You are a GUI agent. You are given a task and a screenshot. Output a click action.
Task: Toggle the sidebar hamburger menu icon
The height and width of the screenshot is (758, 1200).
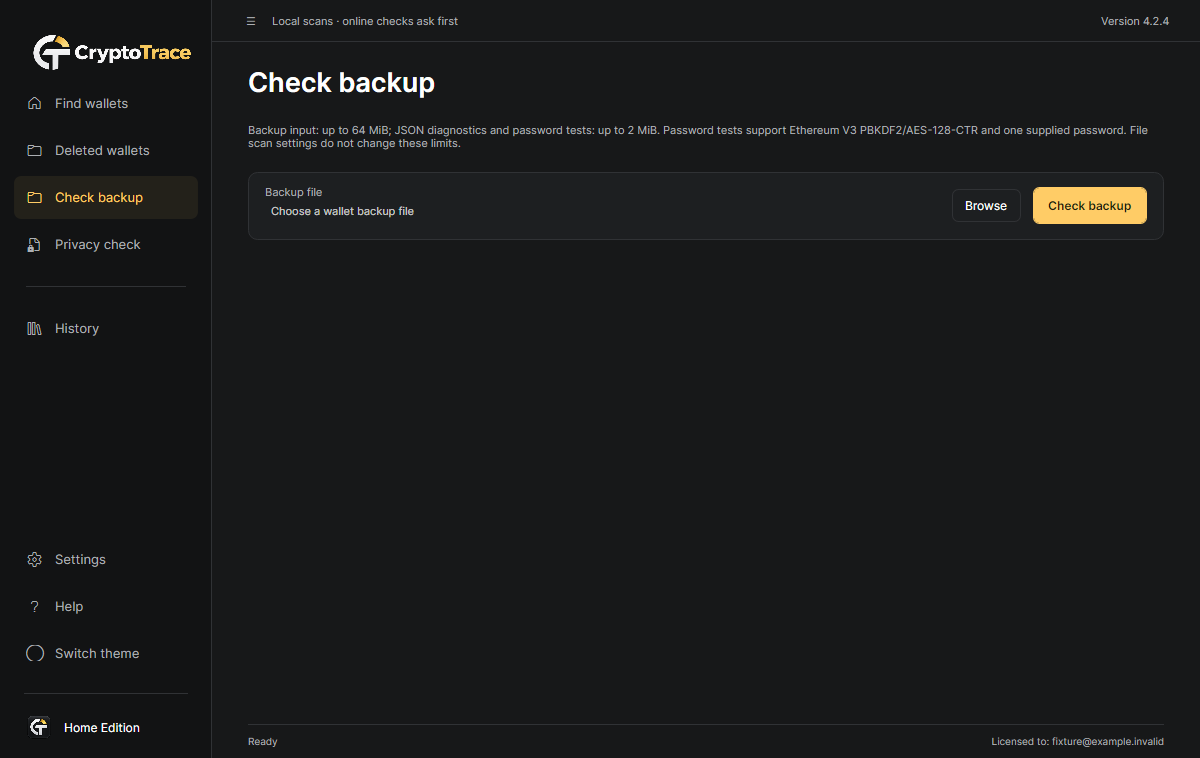[251, 21]
